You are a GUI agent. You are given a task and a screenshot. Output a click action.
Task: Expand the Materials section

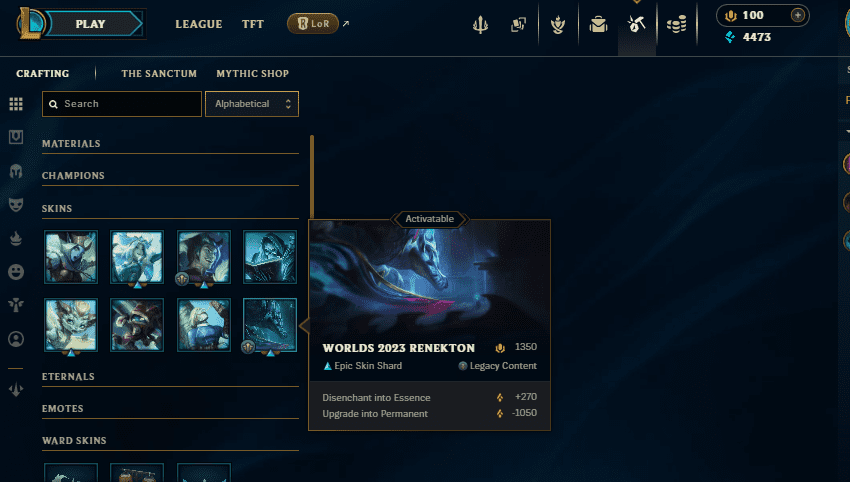point(170,144)
